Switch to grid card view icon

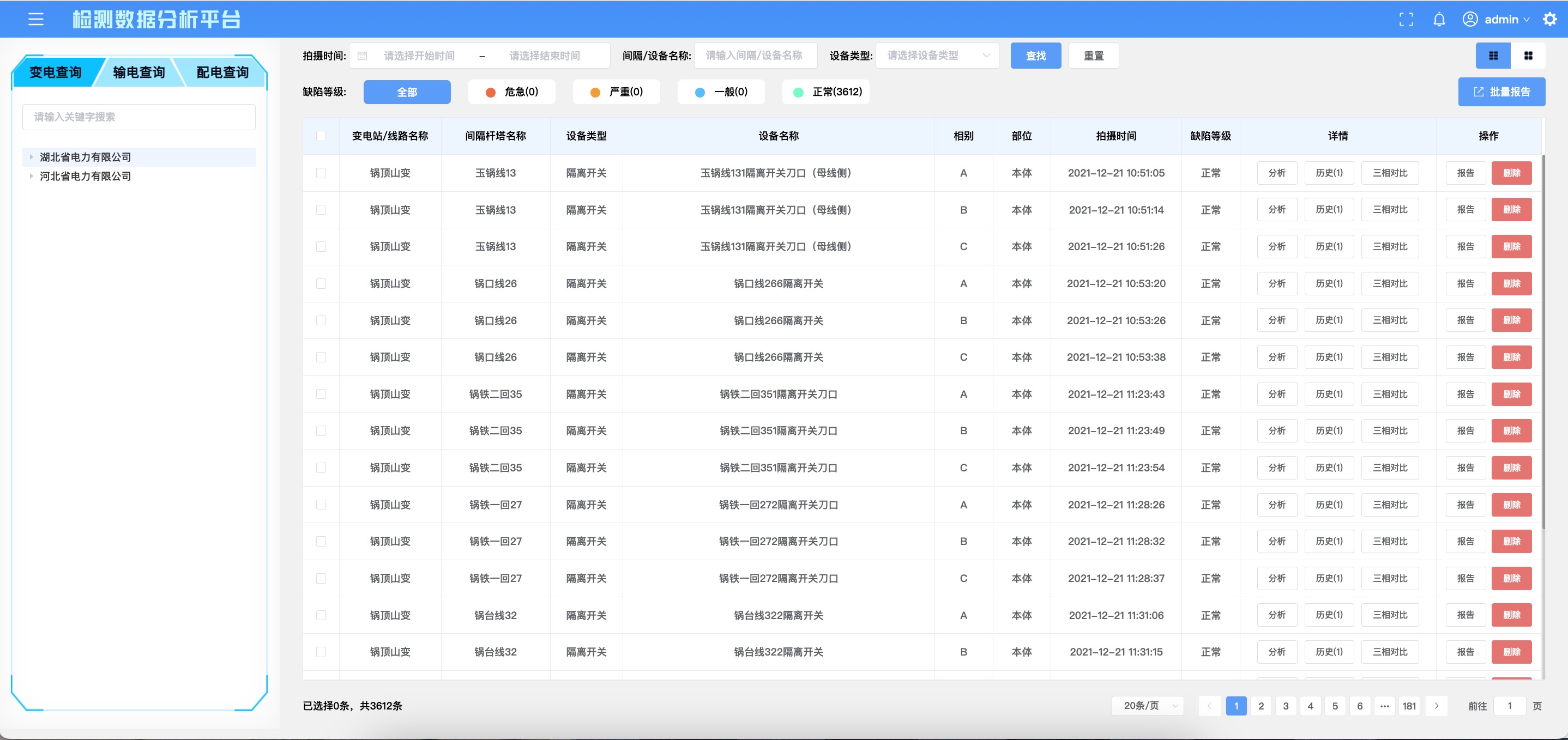(1528, 56)
